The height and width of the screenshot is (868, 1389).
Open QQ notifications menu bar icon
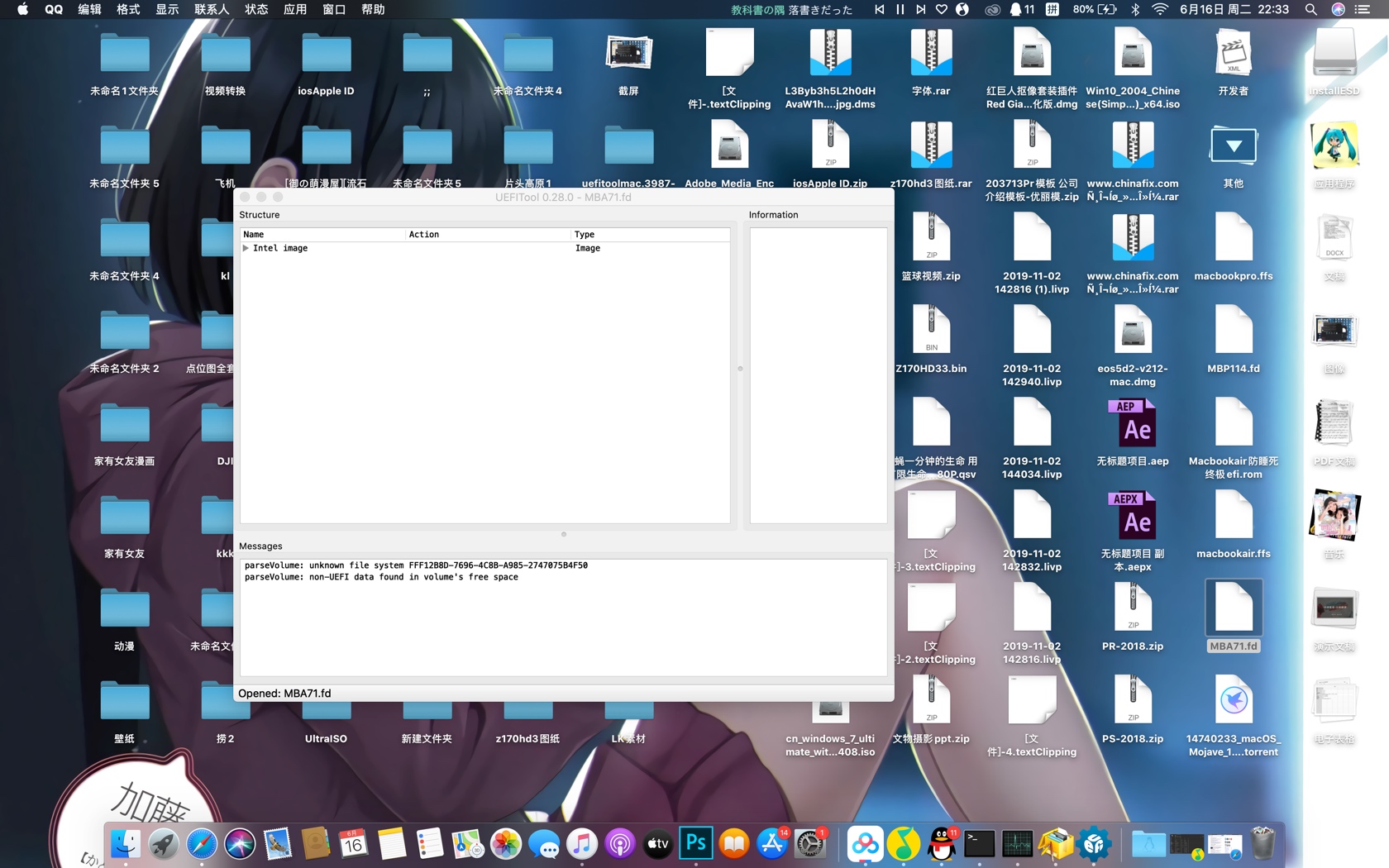coord(1022,9)
